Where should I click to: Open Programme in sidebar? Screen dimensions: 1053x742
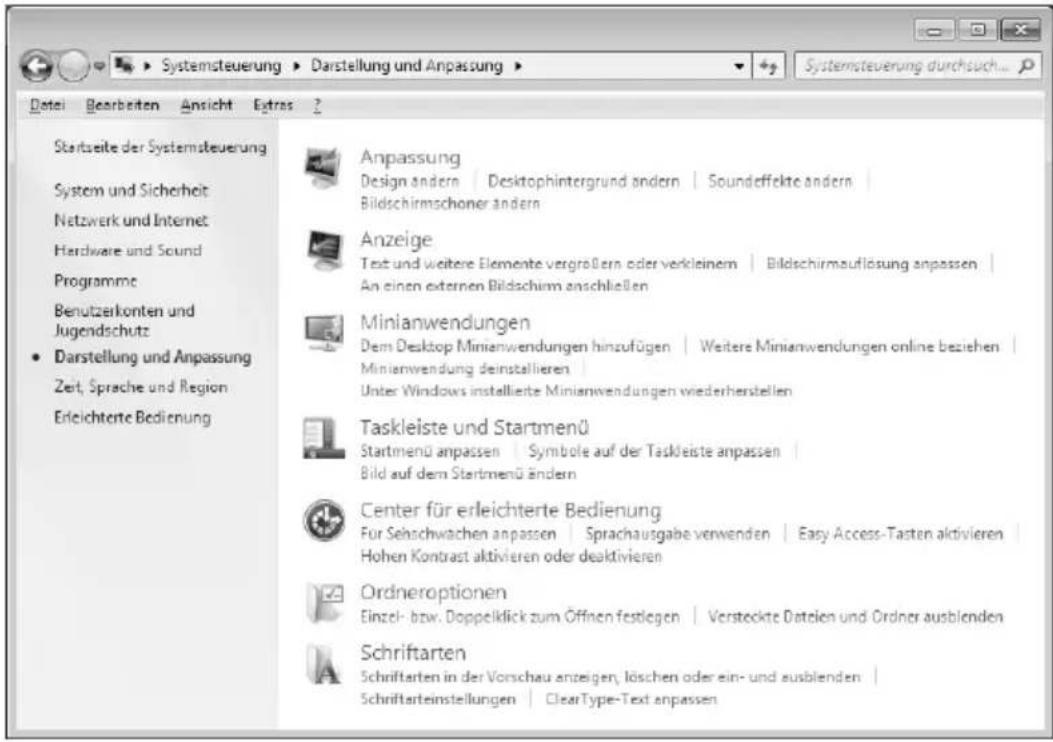(x=95, y=281)
